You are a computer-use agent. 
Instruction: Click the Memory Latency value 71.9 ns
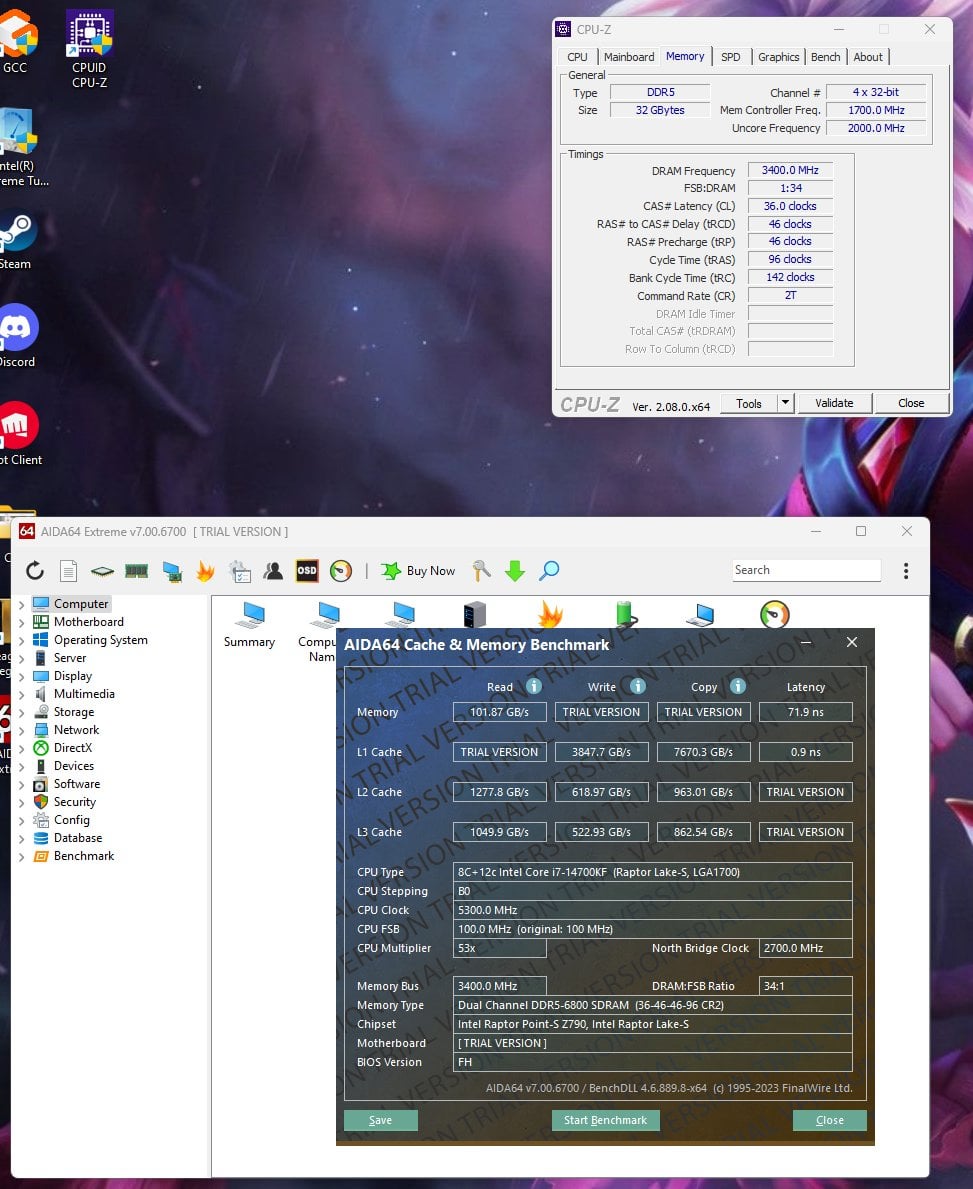coord(805,712)
